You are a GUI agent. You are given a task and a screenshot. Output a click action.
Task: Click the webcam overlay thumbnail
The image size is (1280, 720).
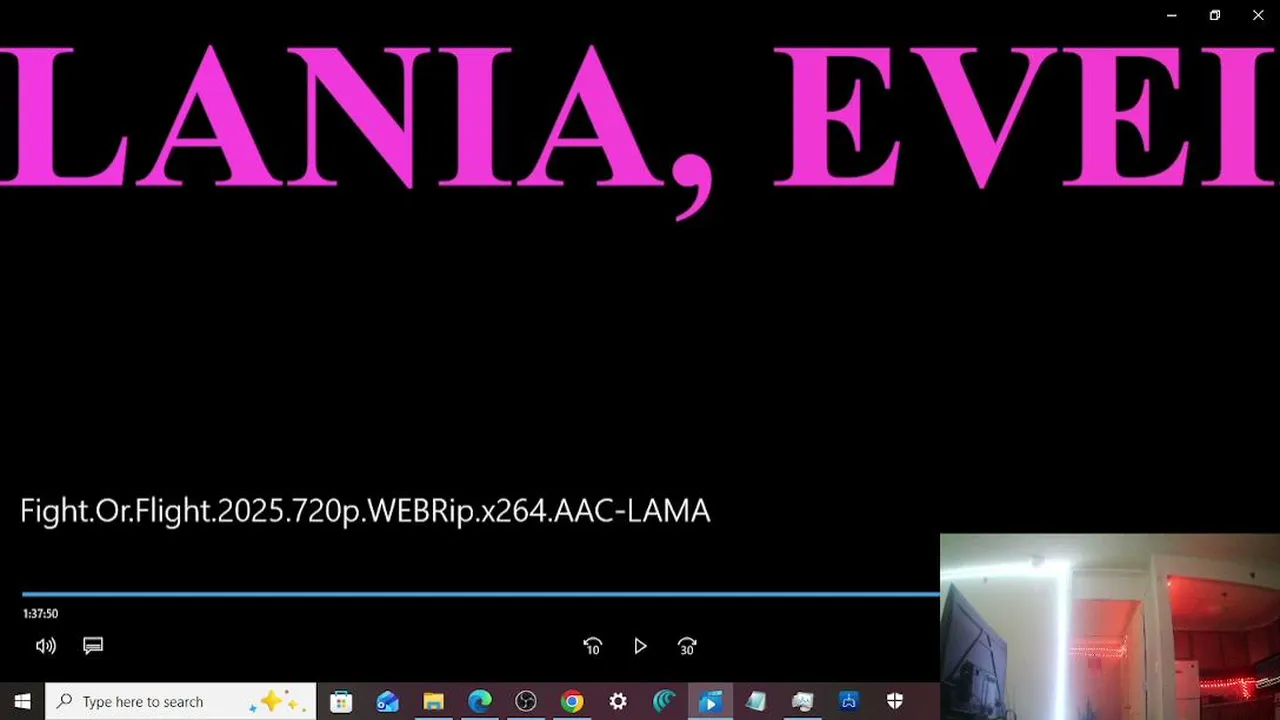coord(1110,627)
